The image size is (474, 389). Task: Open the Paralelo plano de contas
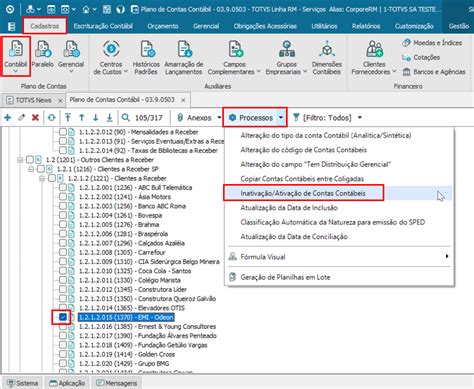[x=43, y=54]
